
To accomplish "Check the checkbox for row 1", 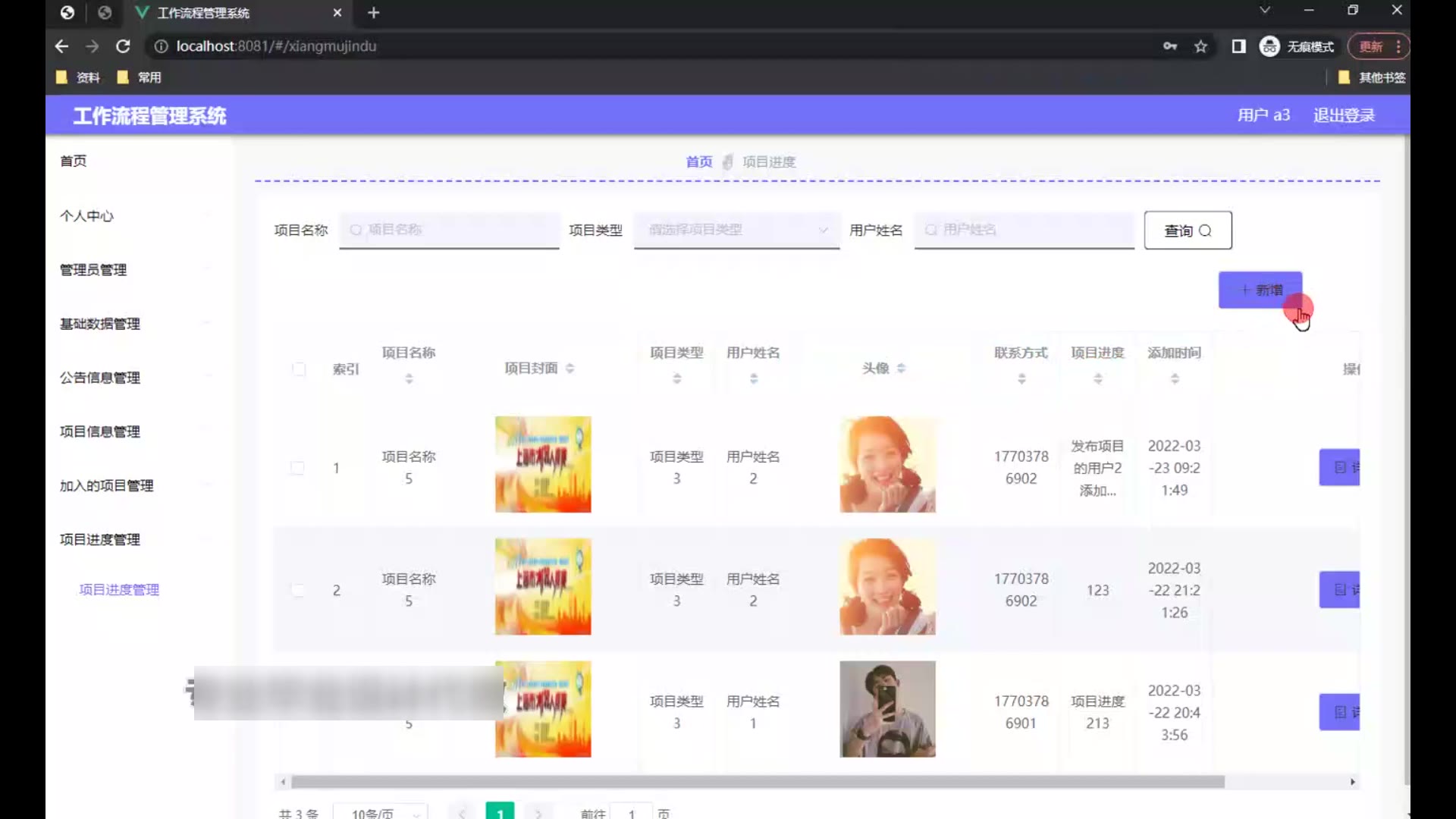I will point(297,468).
